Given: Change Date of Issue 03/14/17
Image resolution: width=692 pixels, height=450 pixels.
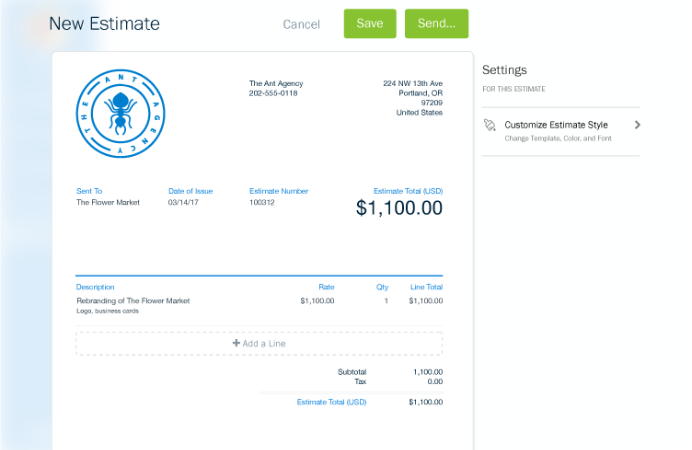Looking at the screenshot, I should (x=184, y=202).
